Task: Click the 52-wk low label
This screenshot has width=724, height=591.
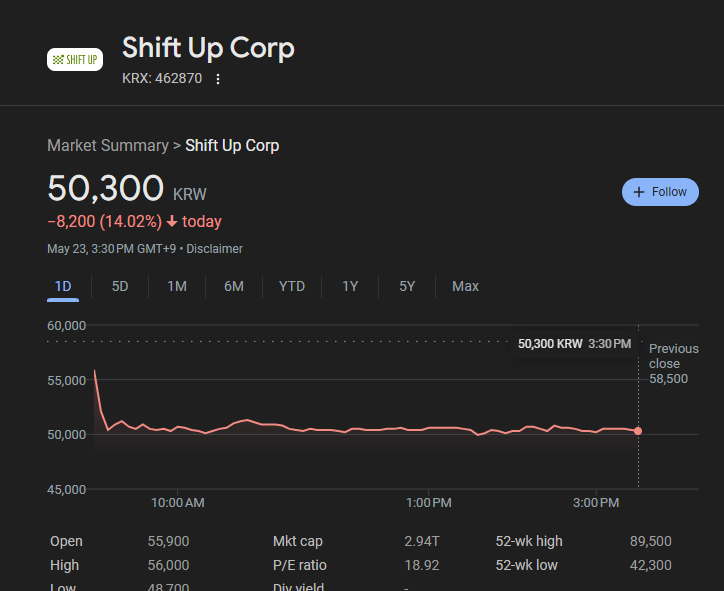Action: (526, 565)
